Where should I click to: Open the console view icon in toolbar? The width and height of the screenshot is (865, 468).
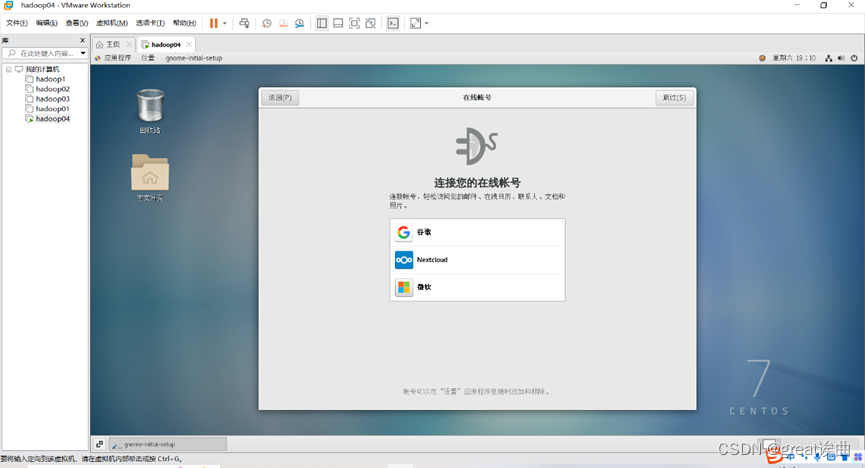click(x=393, y=23)
